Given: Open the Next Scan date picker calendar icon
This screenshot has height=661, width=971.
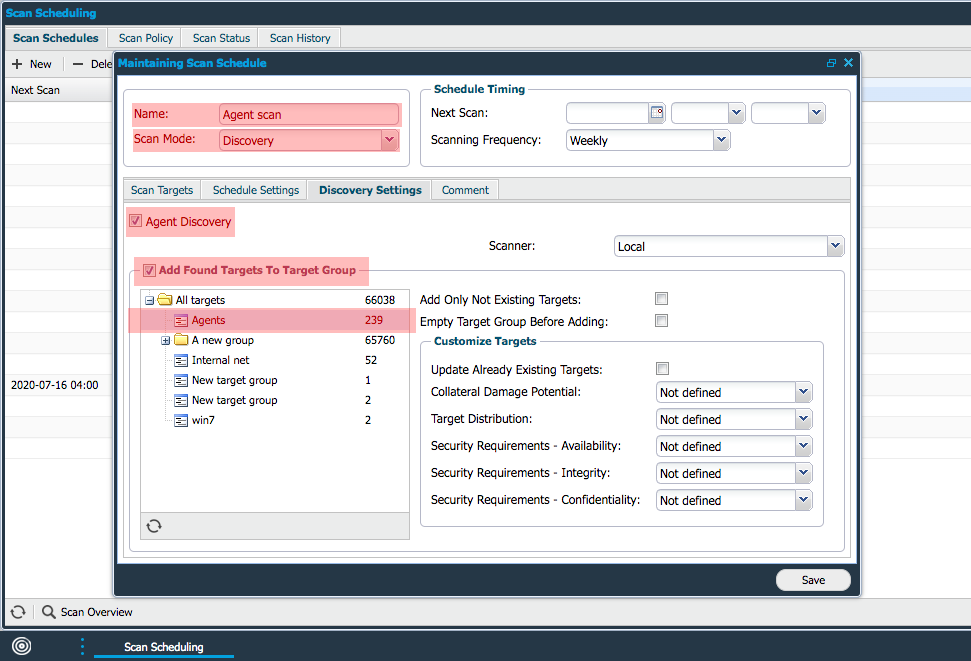Looking at the screenshot, I should [656, 113].
